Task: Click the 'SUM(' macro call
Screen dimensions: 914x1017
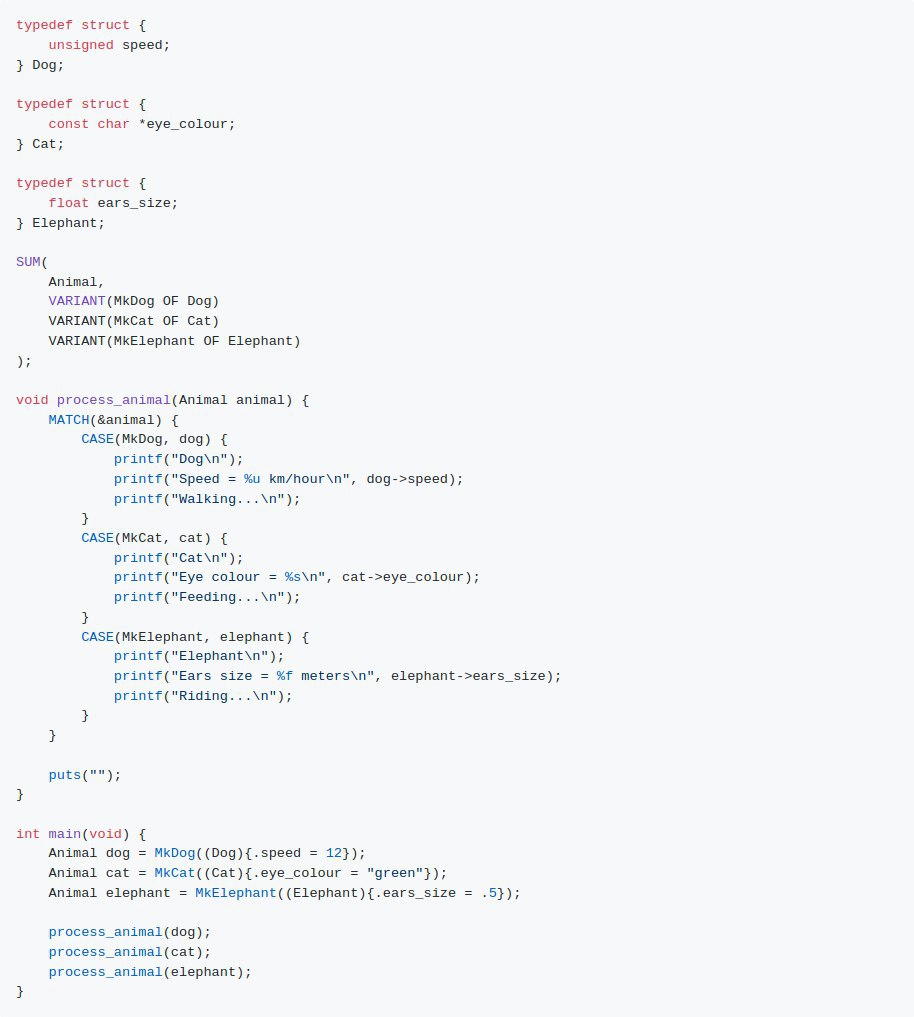Action: point(32,262)
